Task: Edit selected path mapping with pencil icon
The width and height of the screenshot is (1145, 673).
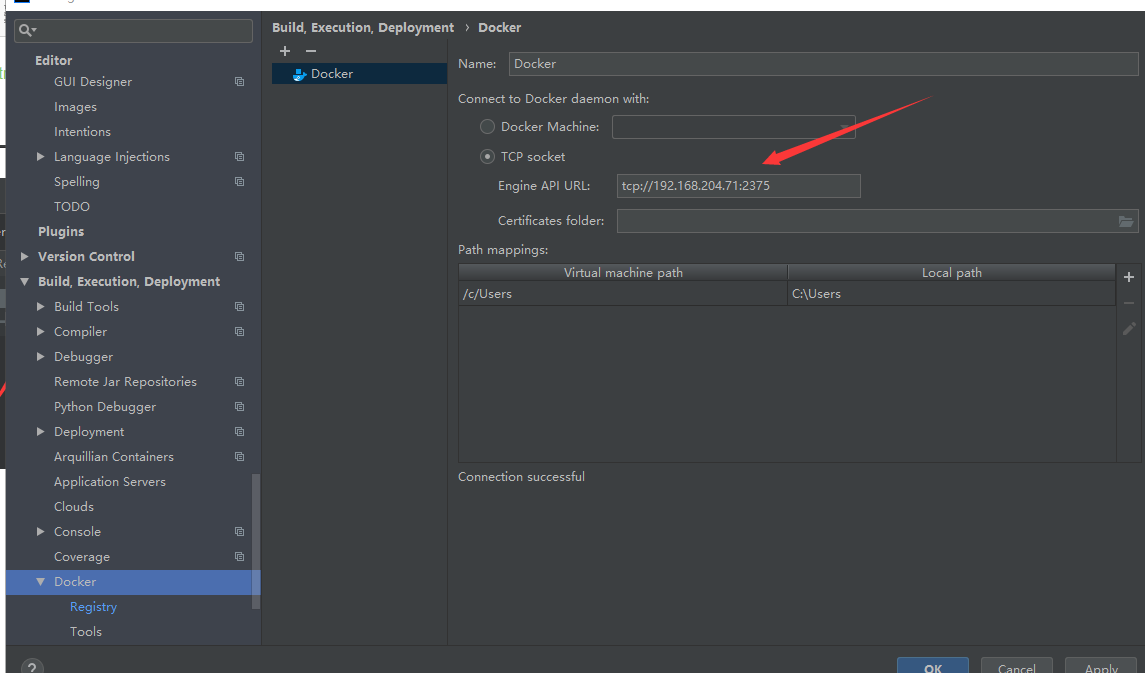Action: (x=1128, y=328)
